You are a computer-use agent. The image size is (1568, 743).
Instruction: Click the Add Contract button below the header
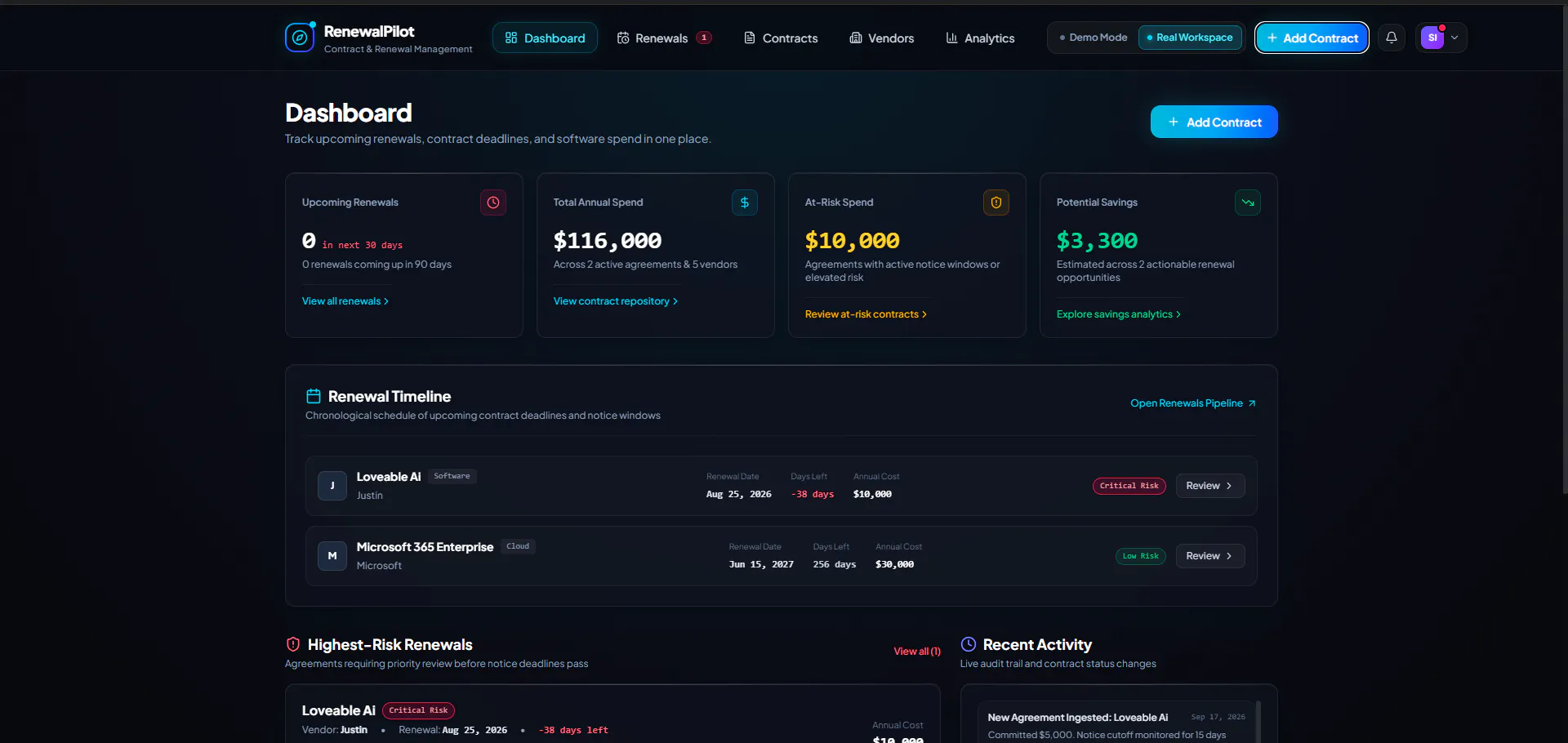click(x=1214, y=122)
